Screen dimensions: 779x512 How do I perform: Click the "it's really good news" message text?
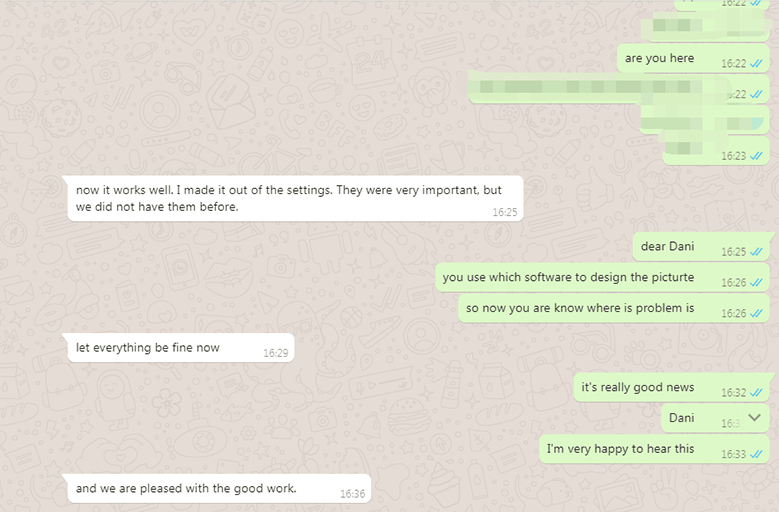click(638, 387)
